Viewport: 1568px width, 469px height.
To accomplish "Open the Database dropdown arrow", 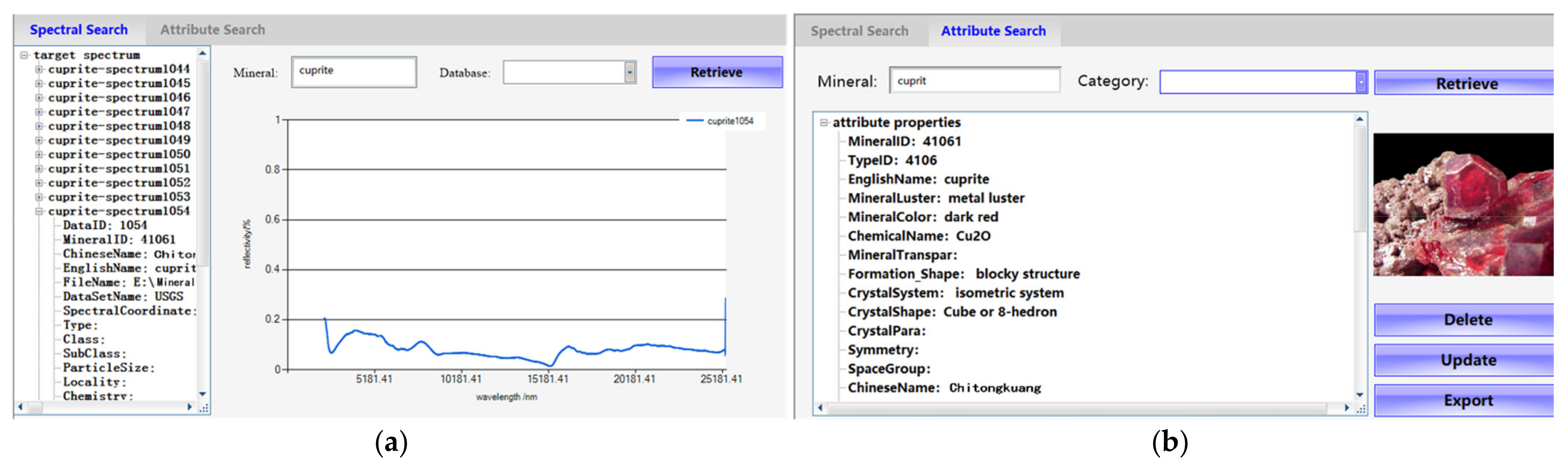I will click(630, 73).
